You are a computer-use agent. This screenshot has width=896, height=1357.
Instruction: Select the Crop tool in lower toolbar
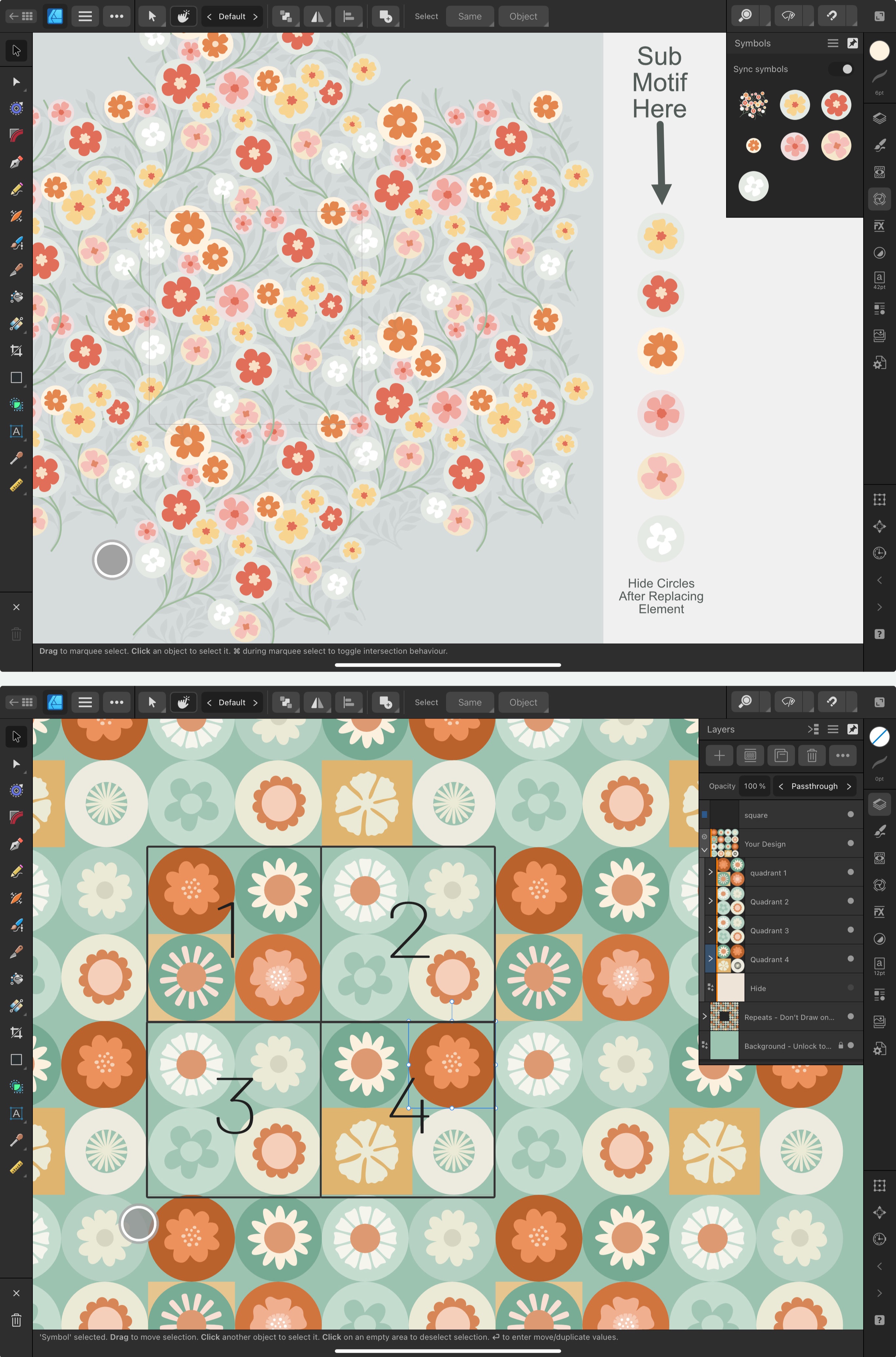point(17,1032)
